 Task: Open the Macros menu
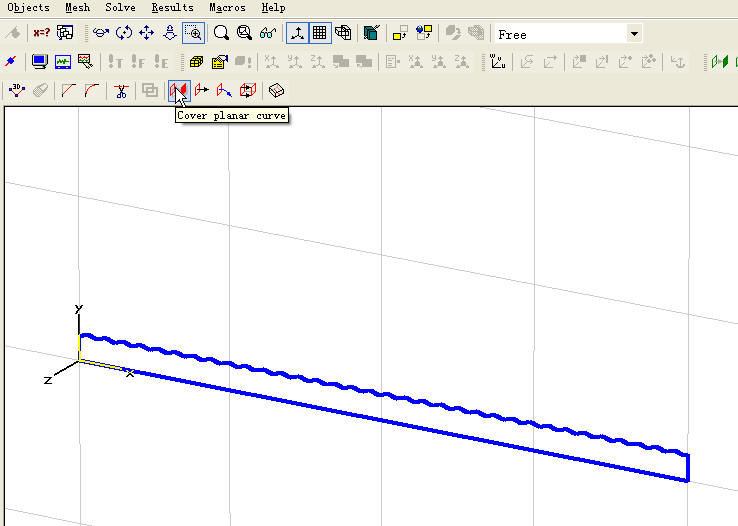coord(227,7)
